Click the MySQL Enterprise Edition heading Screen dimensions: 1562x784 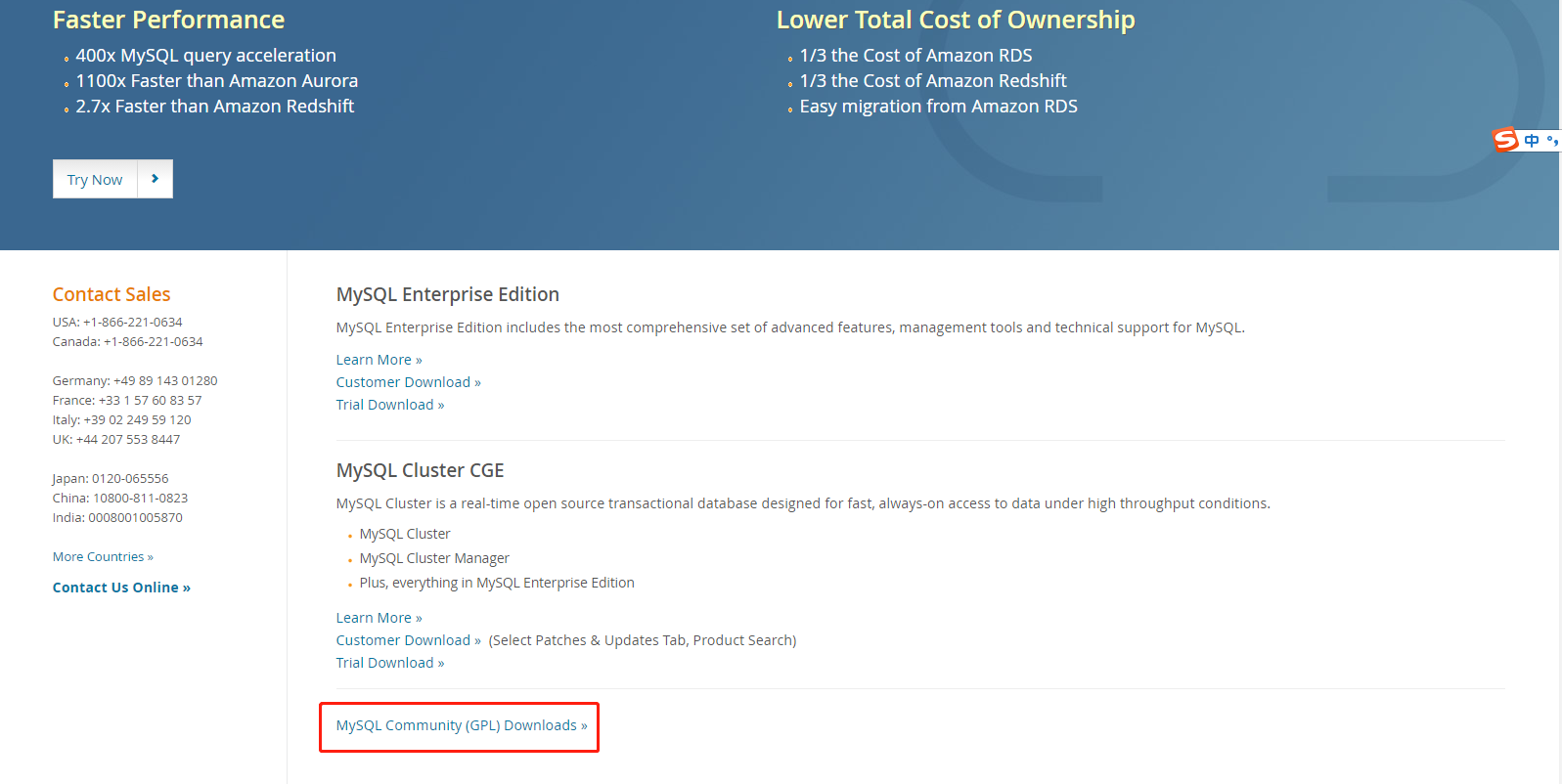click(x=448, y=294)
